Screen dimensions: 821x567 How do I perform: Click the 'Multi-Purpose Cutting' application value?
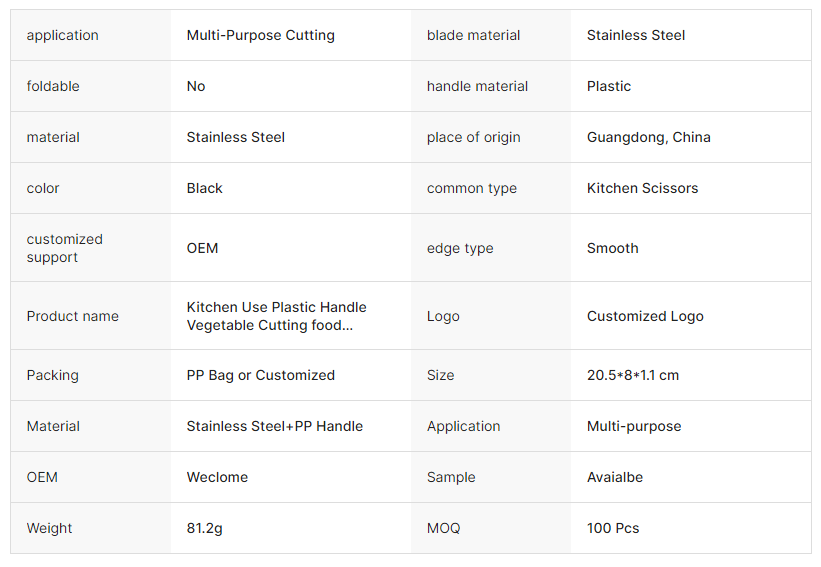point(260,35)
